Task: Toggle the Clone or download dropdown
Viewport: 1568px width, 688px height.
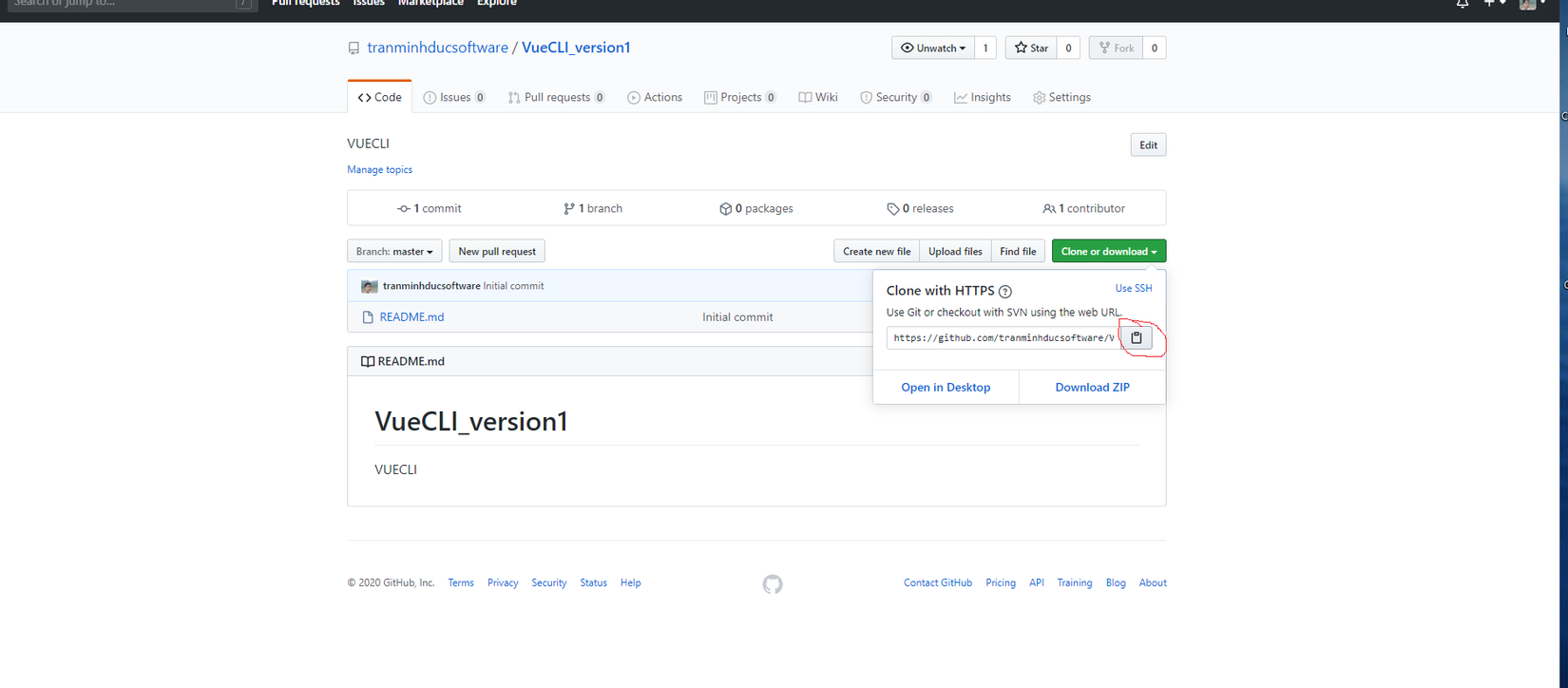Action: point(1108,252)
